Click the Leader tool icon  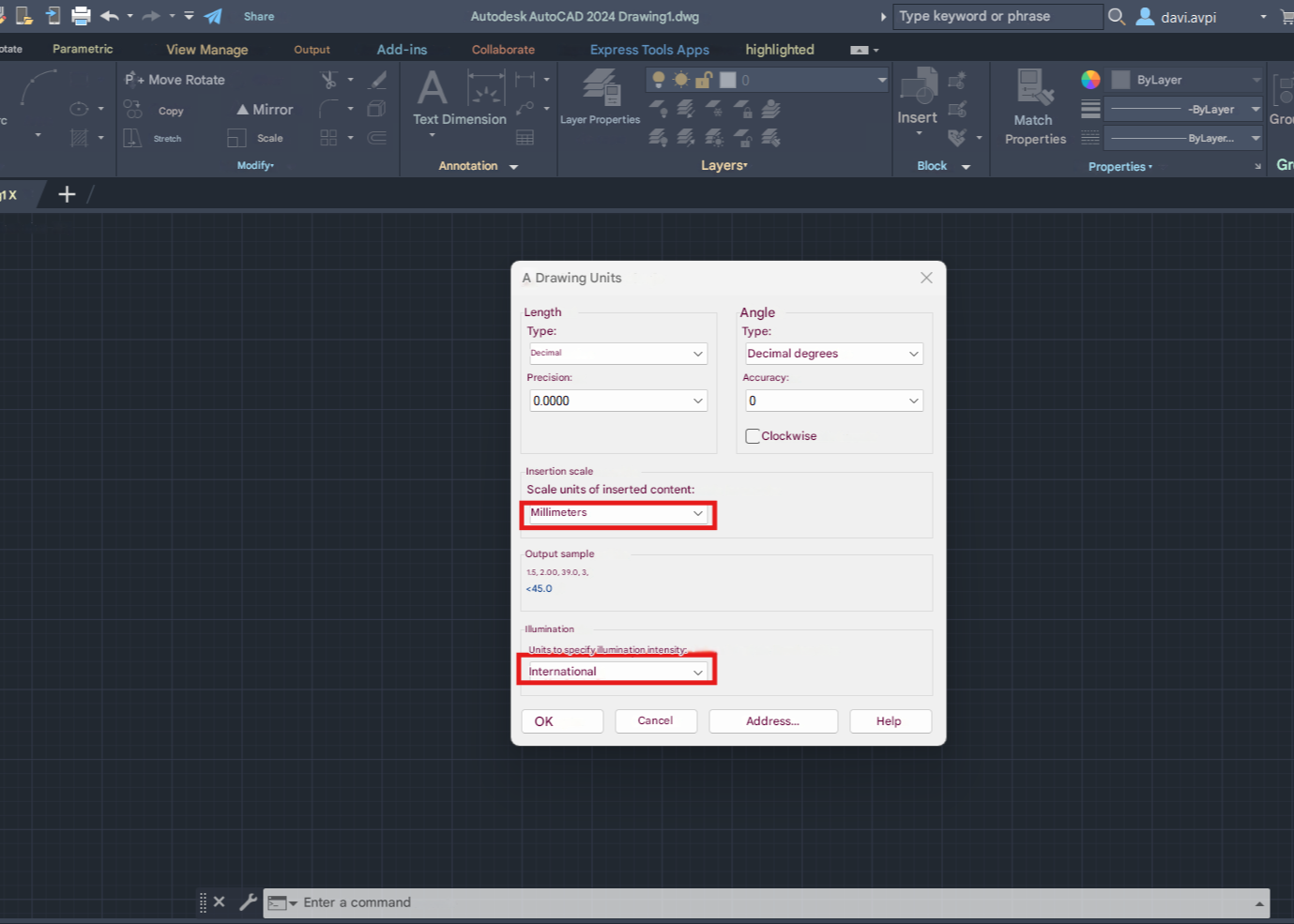point(525,109)
